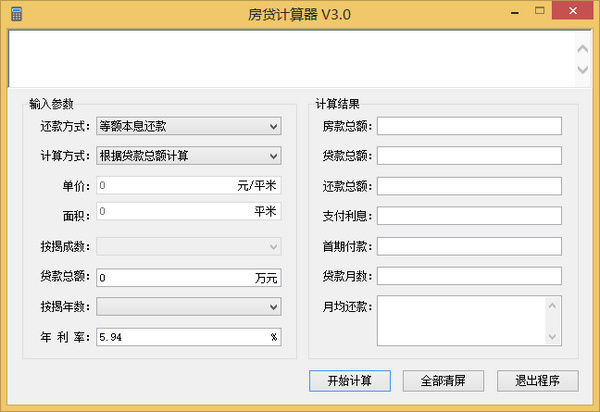
Task: Click down arrow in 月均还款 result box
Action: coord(552,337)
